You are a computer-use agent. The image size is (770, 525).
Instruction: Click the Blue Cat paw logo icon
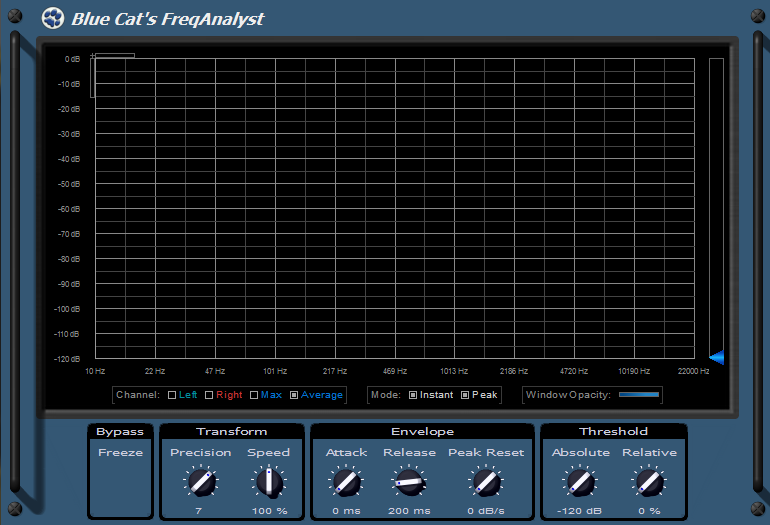click(53, 19)
